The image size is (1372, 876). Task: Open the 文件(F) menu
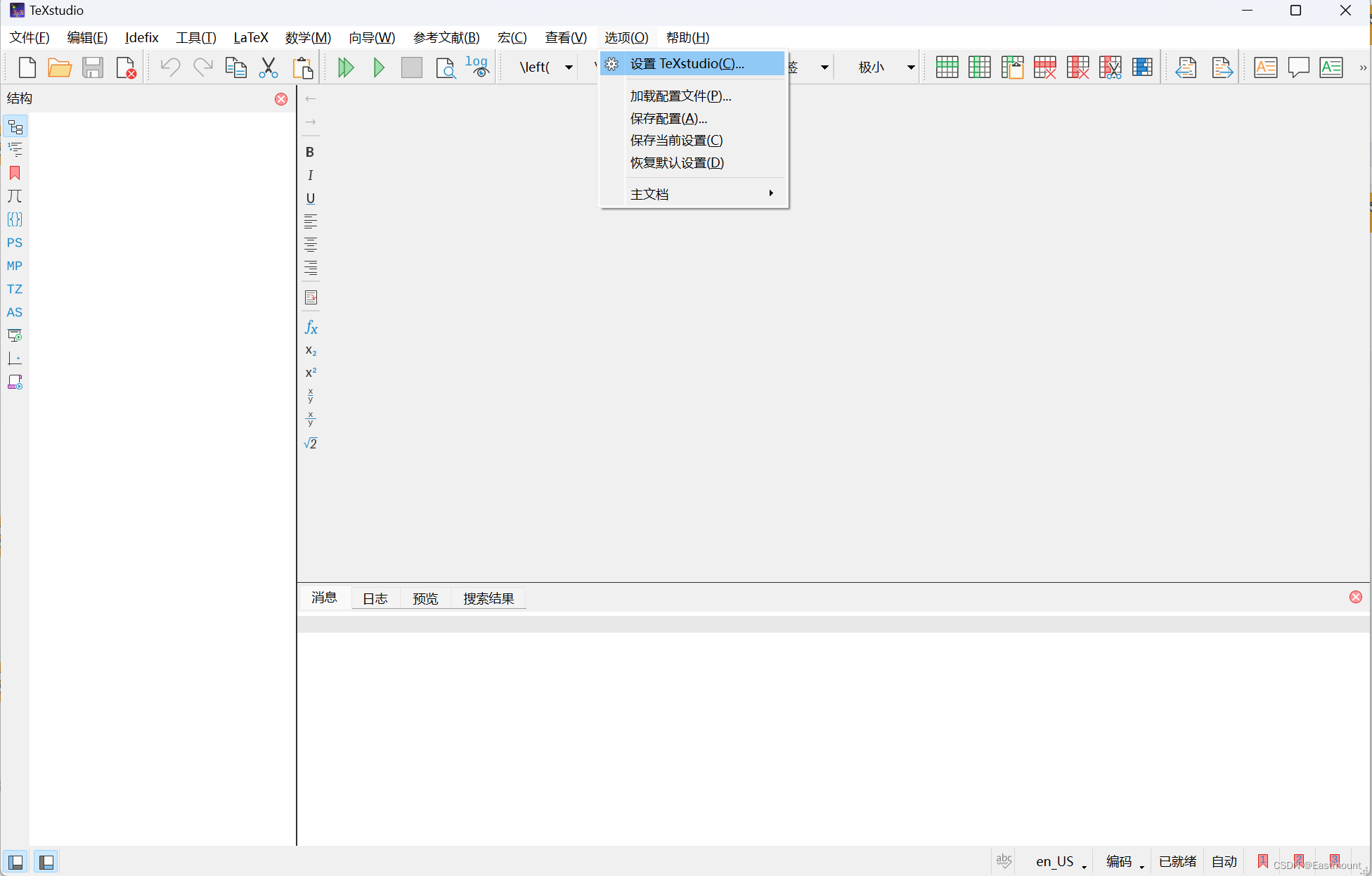coord(30,37)
